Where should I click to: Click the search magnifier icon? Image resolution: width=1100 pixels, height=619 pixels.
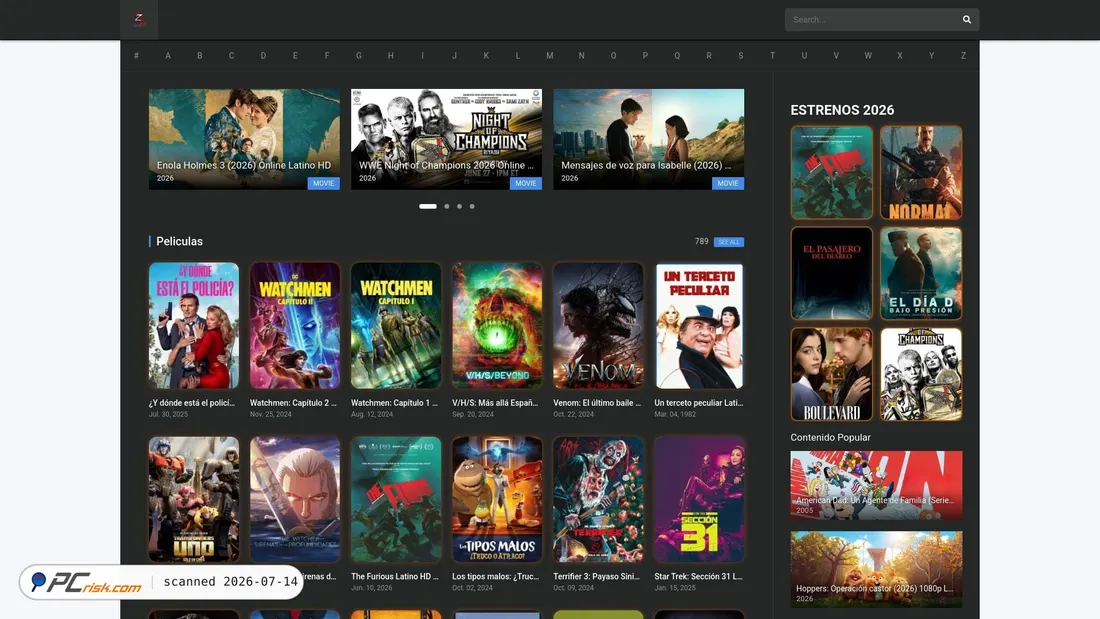(967, 20)
